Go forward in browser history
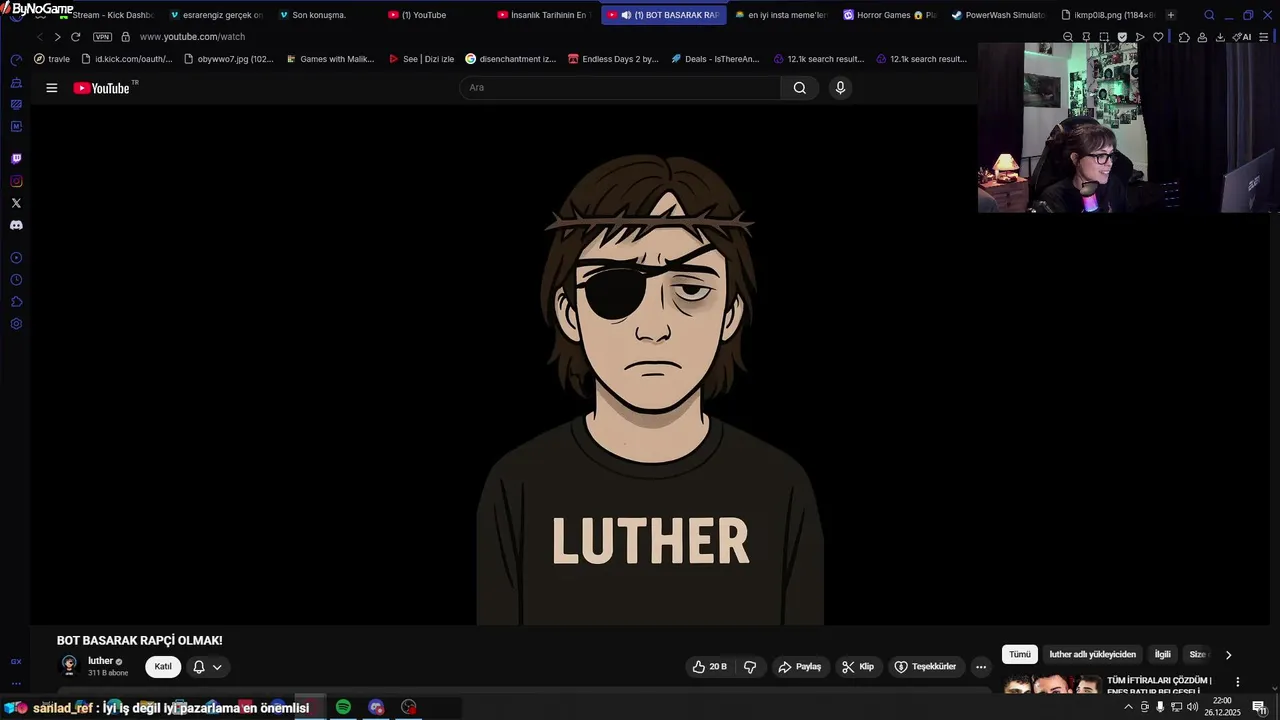Image resolution: width=1280 pixels, height=720 pixels. point(57,37)
